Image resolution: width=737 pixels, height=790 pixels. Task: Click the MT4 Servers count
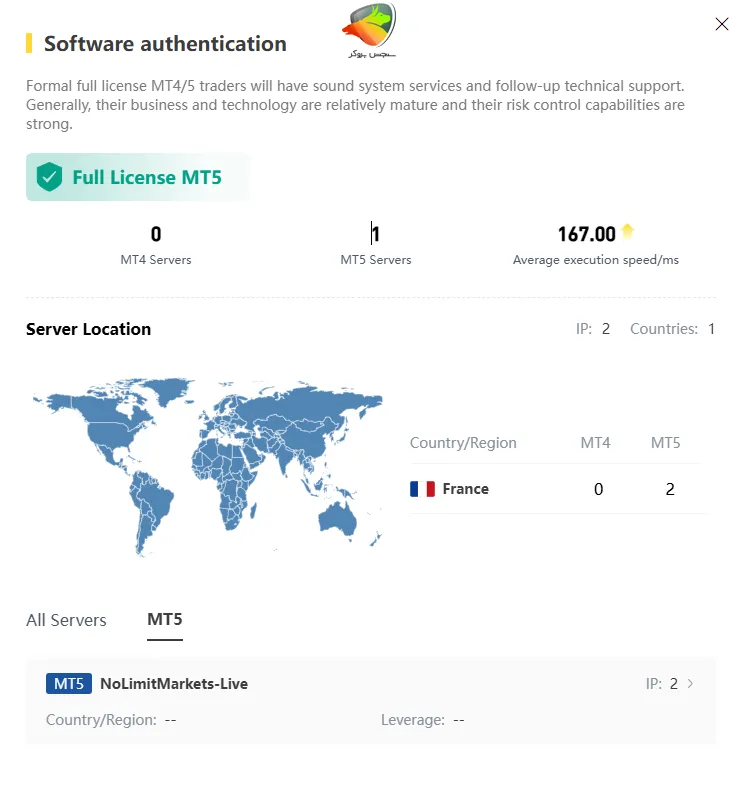point(156,235)
